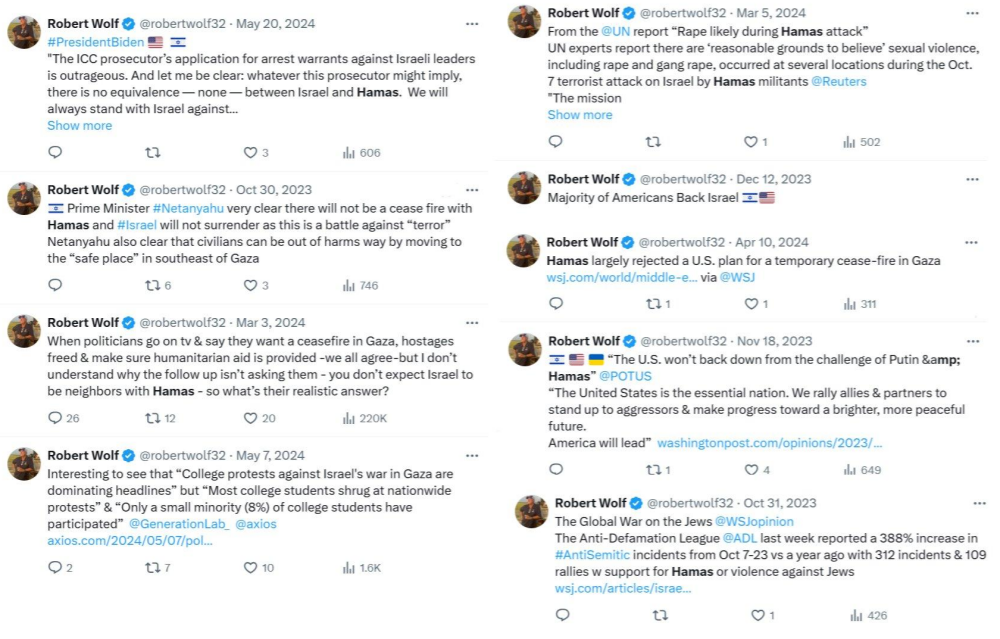Retweet the Mar 3, 2024 ceasefire tweet

click(x=153, y=418)
